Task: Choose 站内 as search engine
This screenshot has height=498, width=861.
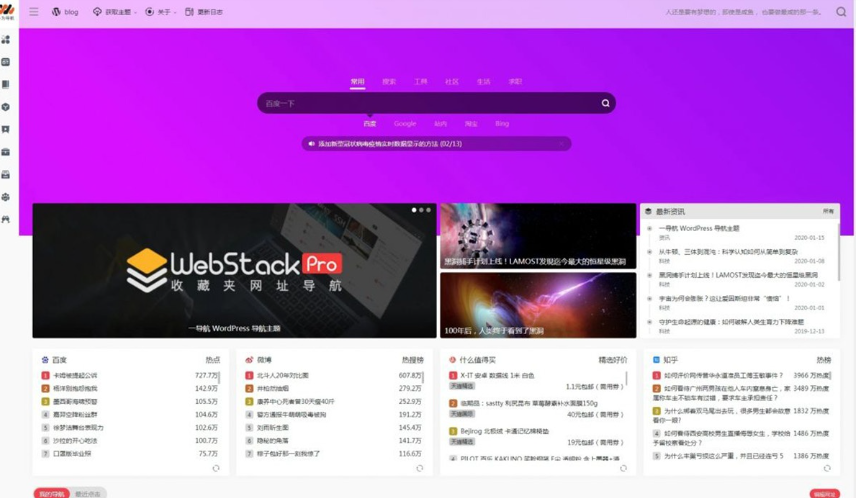Action: (440, 124)
